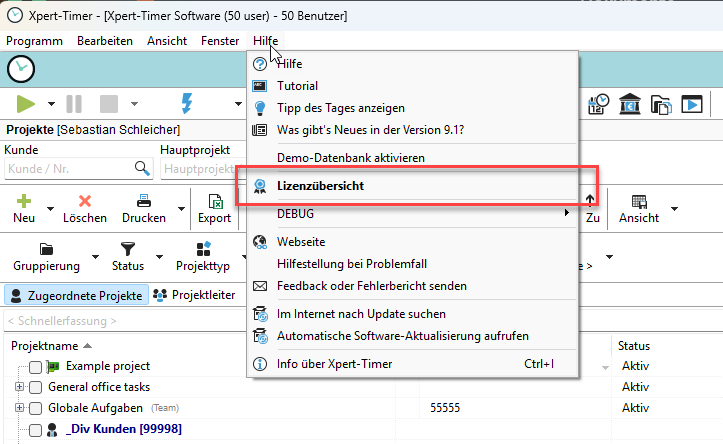
Task: Click the Löschen red X icon
Action: (85, 201)
